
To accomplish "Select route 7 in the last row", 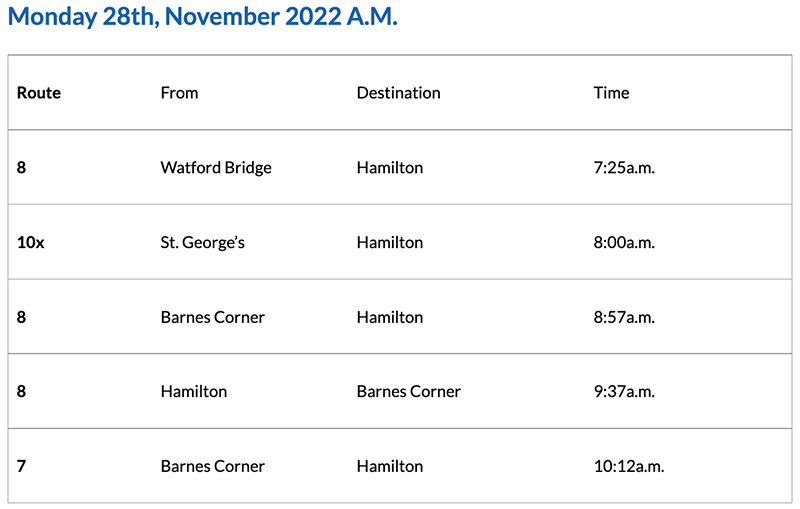I will 22,466.
